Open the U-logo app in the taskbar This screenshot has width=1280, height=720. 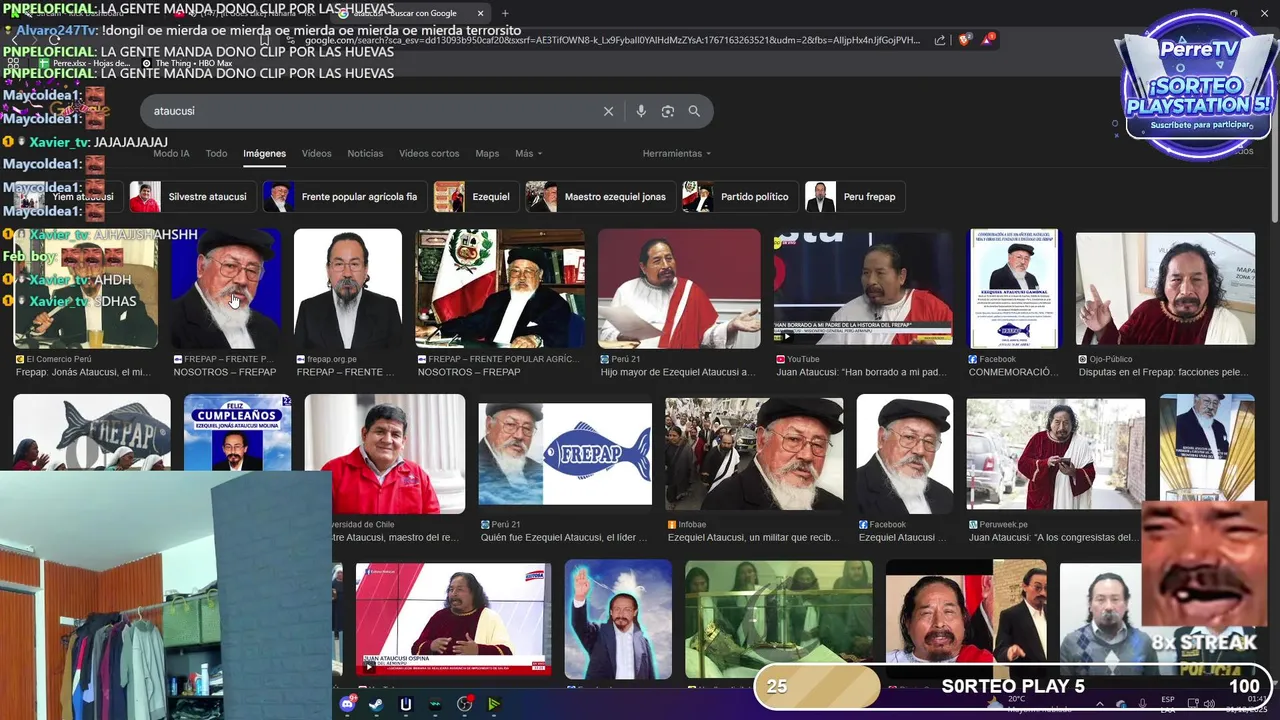(405, 704)
